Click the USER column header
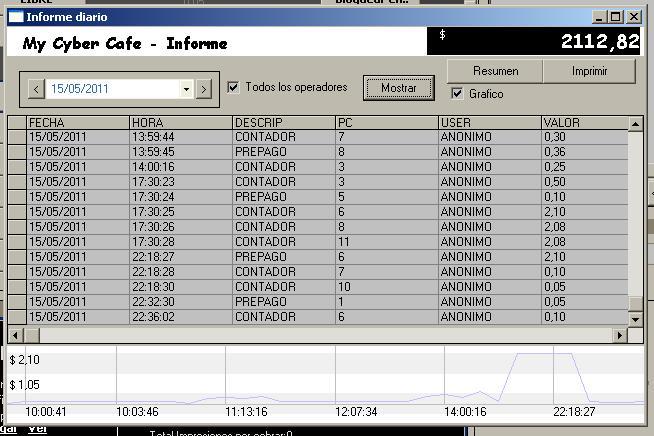This screenshot has height=436, width=654. (490, 123)
